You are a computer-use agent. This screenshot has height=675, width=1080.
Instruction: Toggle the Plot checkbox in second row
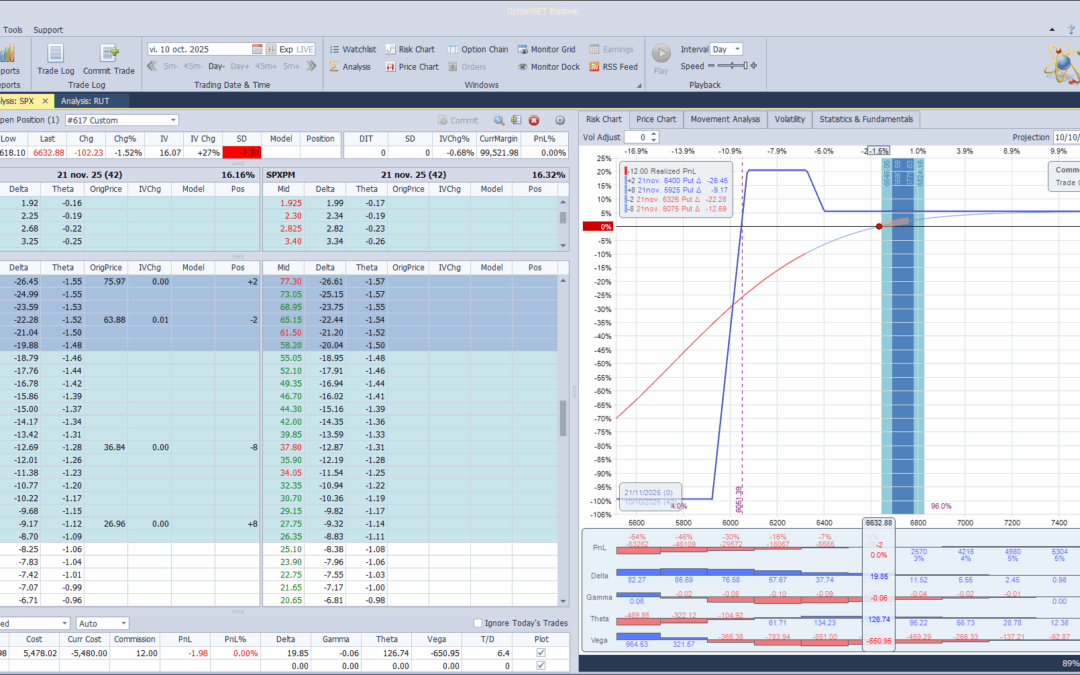[x=541, y=667]
